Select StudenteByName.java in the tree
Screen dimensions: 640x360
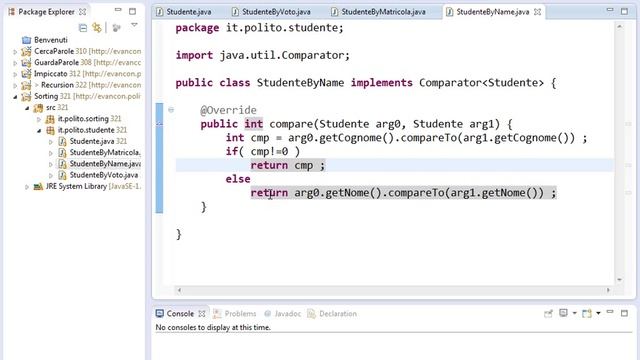[105, 164]
